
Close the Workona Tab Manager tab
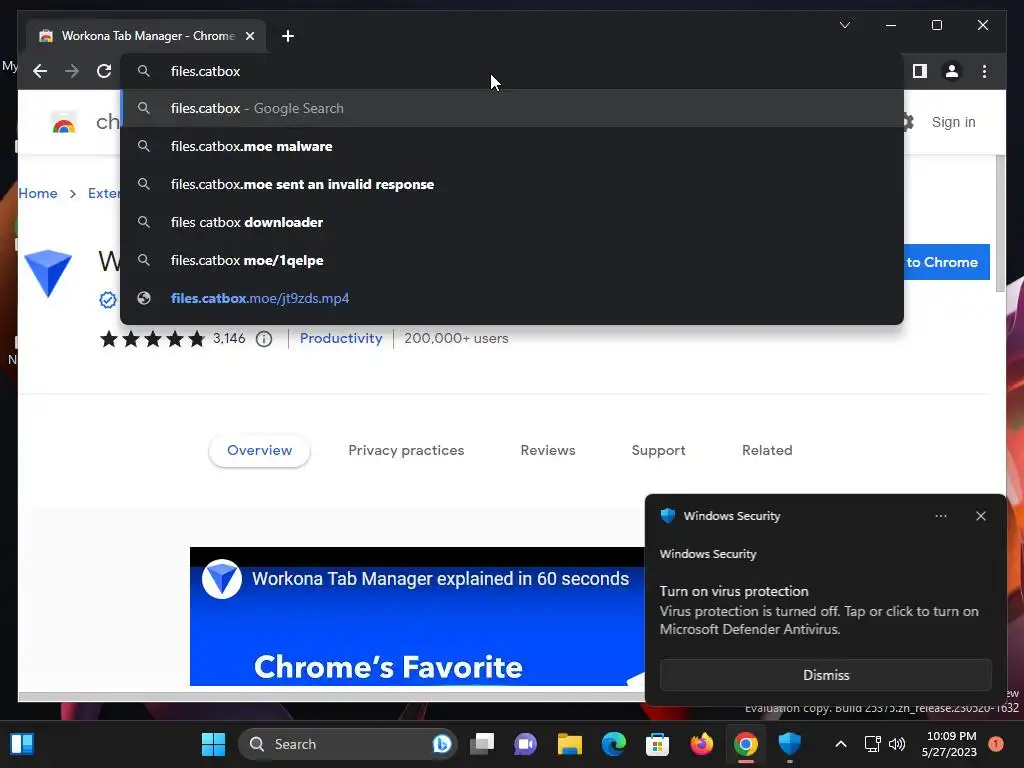pos(249,36)
